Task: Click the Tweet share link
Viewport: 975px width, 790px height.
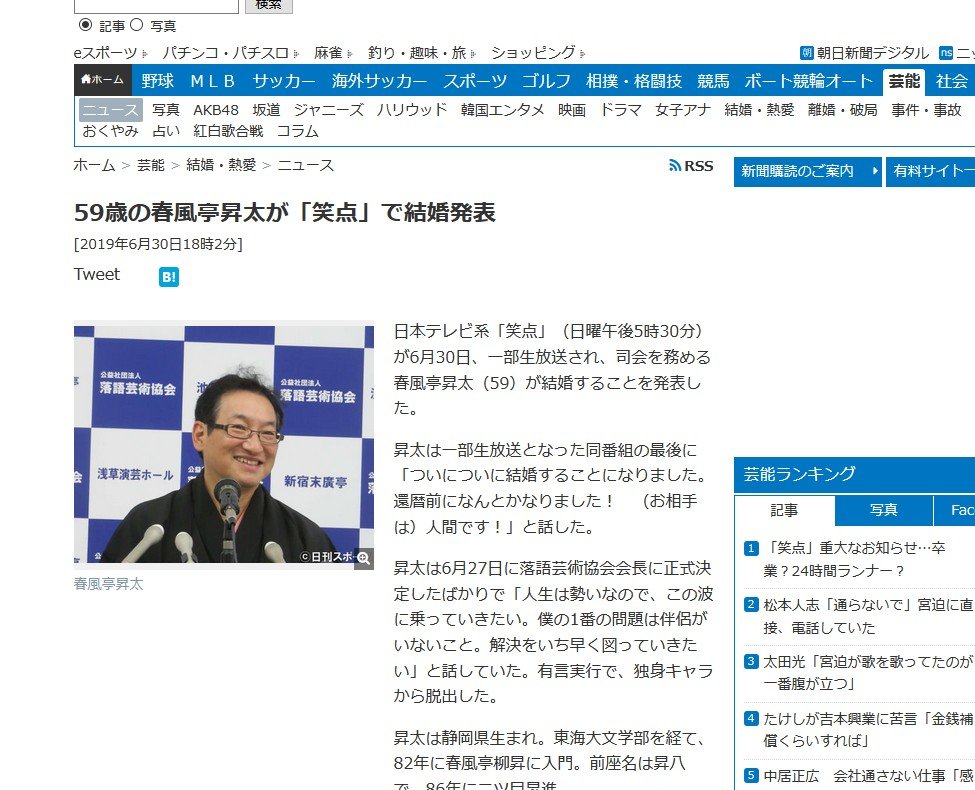Action: click(96, 274)
